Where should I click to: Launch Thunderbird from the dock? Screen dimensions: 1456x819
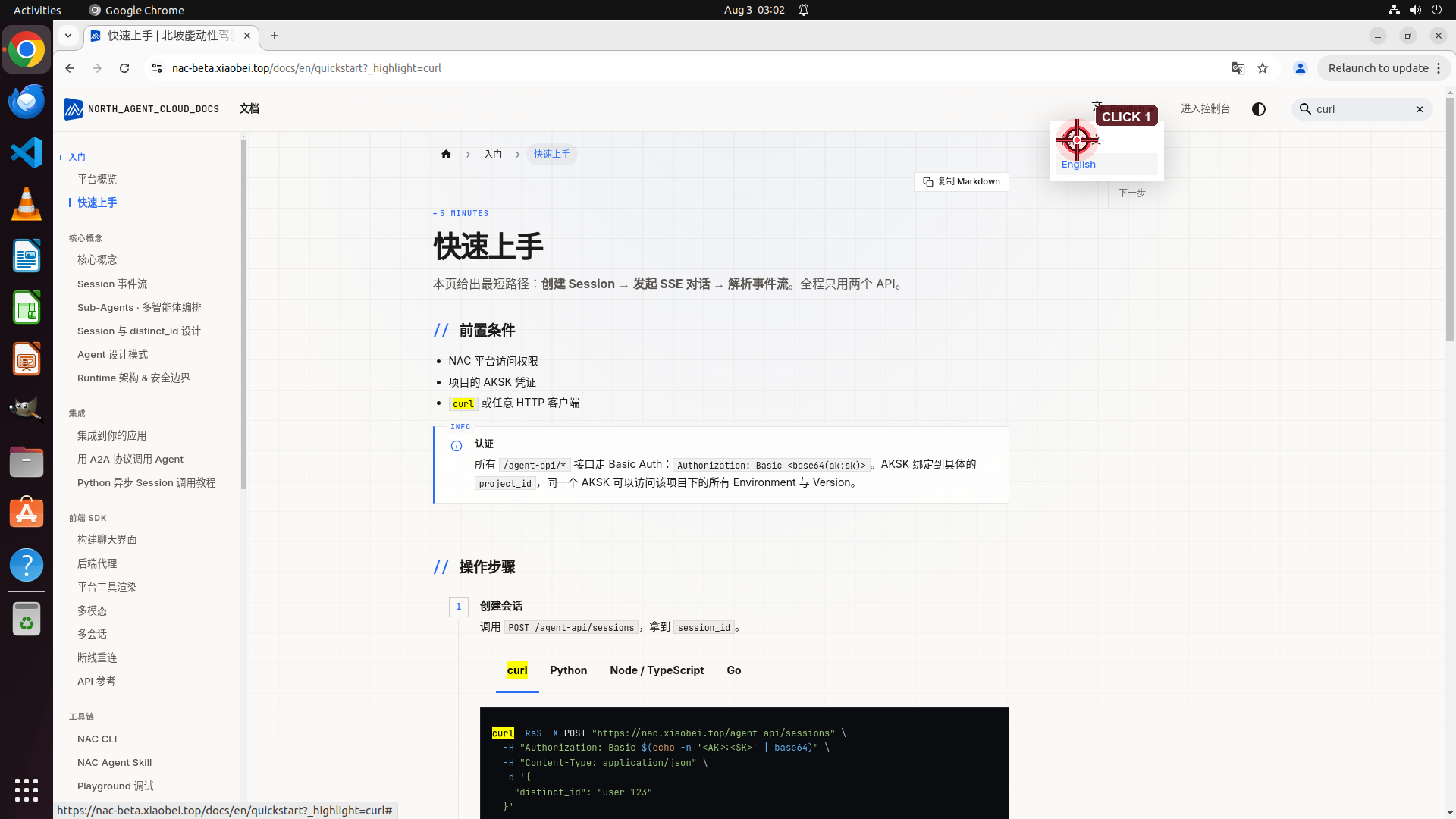27,102
